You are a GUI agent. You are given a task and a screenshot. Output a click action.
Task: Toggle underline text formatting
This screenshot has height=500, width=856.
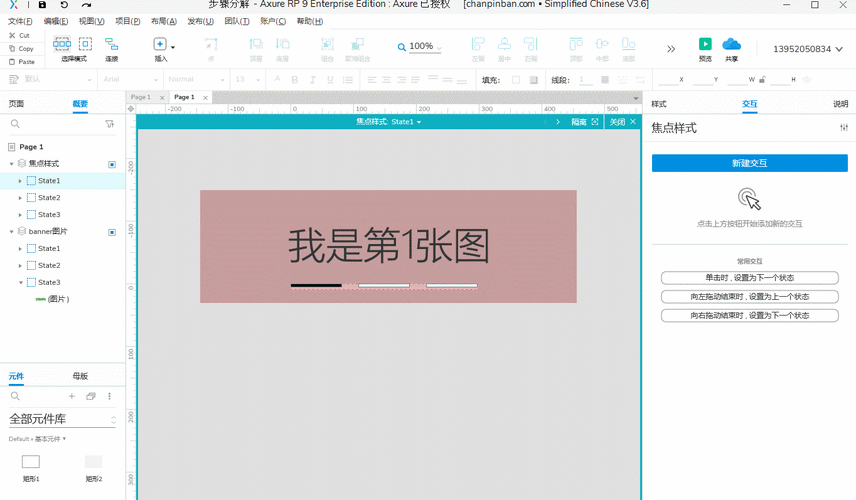click(330, 80)
